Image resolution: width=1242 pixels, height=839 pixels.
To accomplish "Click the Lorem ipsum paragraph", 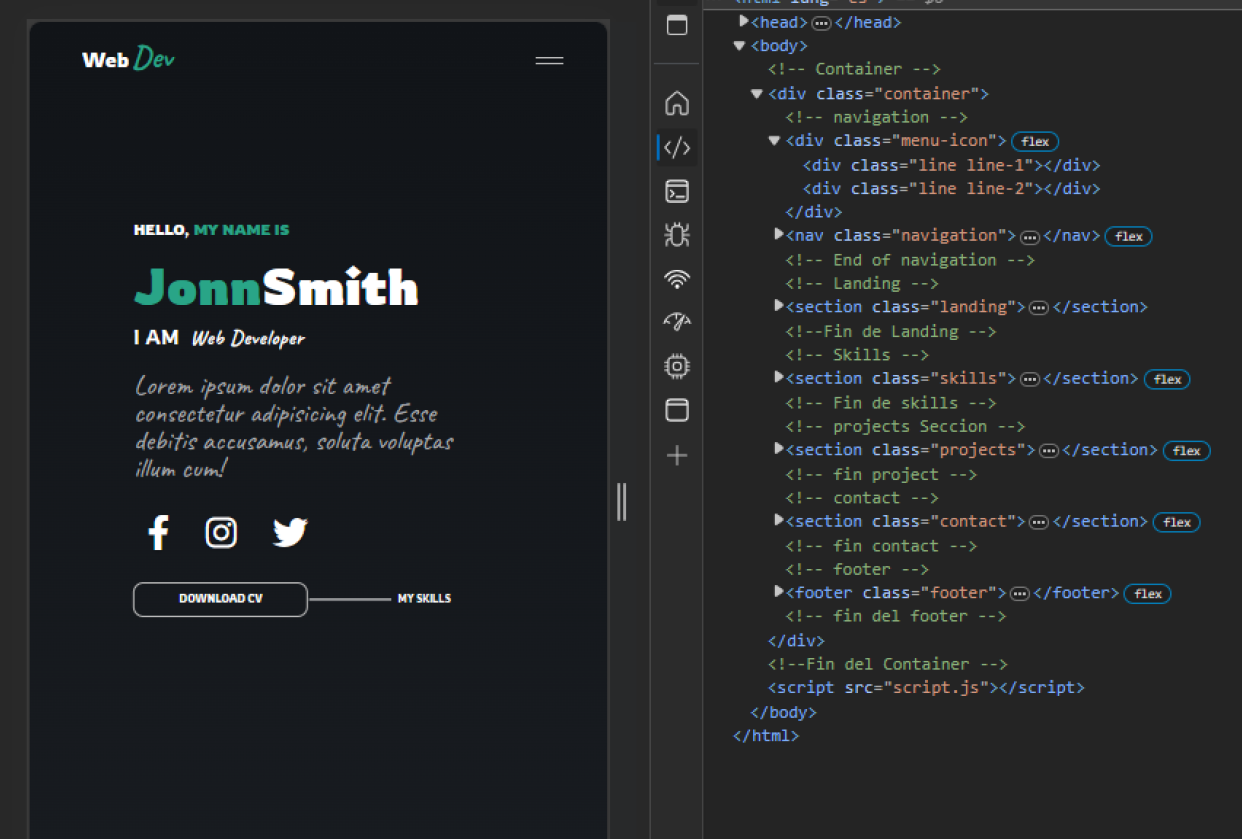I will [x=294, y=427].
